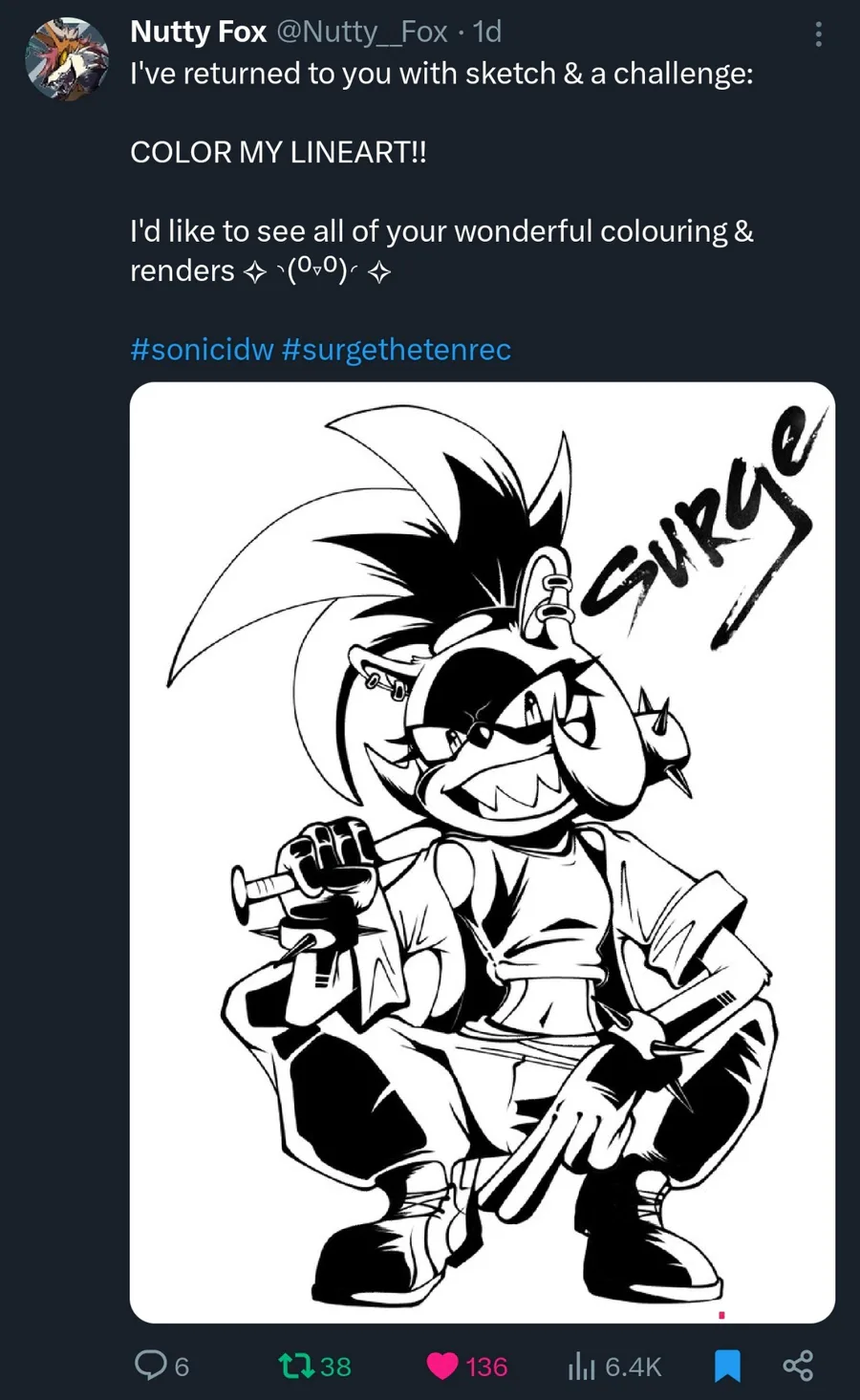Expand the Surge lineart image
The width and height of the screenshot is (860, 1400).
[483, 852]
